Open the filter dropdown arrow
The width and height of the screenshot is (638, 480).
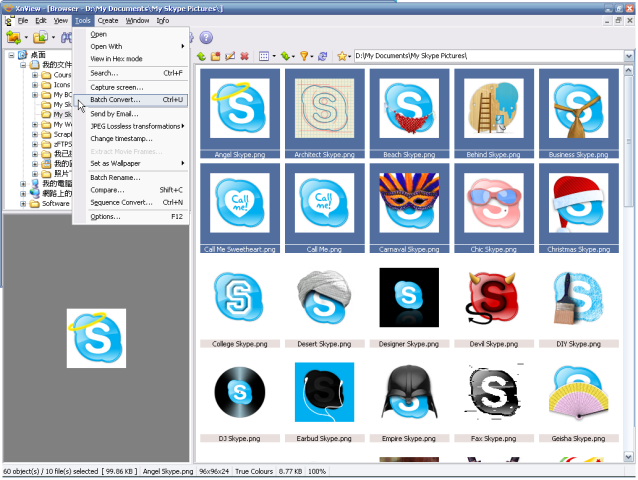click(x=312, y=57)
